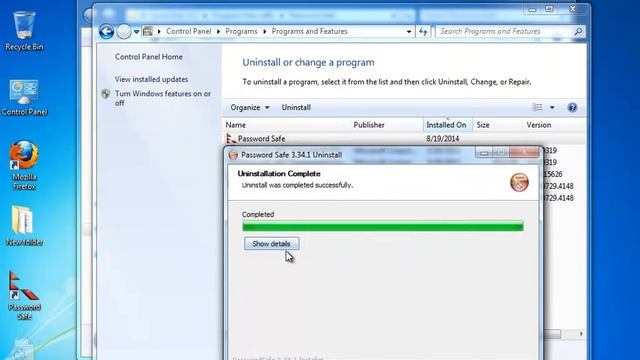Click the 8/19/2014 install date cell

(x=442, y=139)
